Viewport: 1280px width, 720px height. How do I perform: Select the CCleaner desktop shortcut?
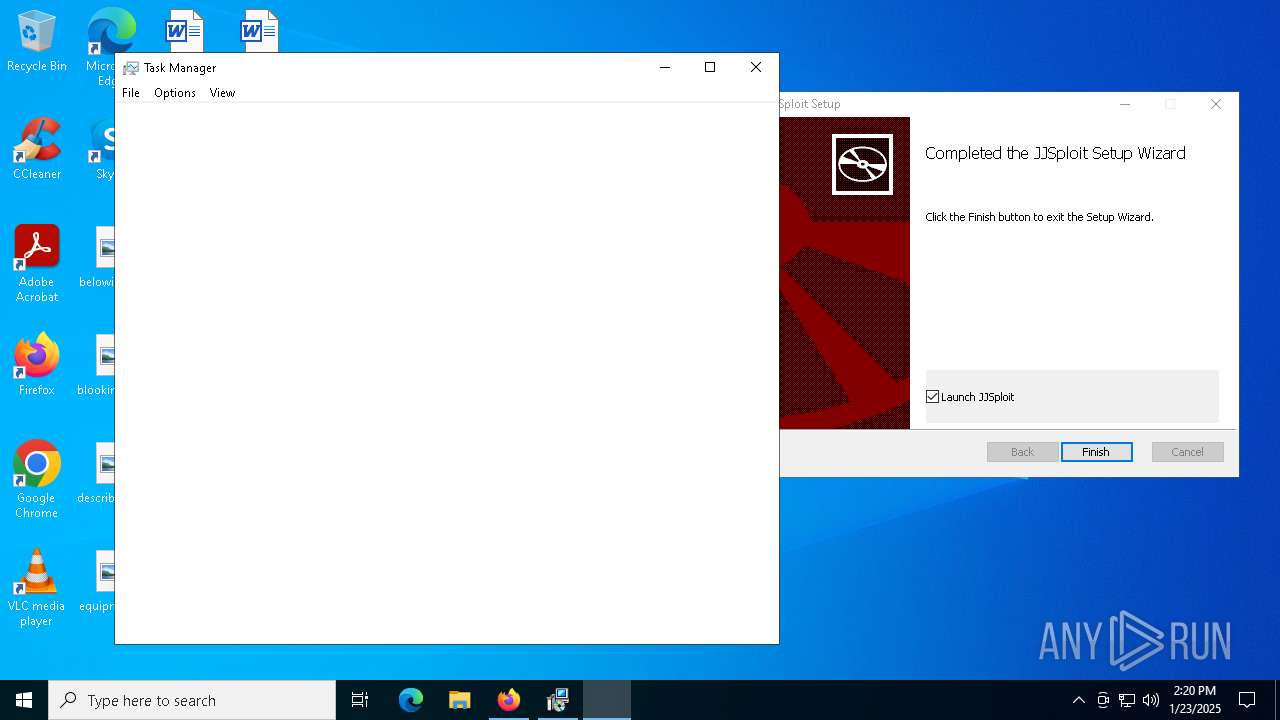pos(37,150)
